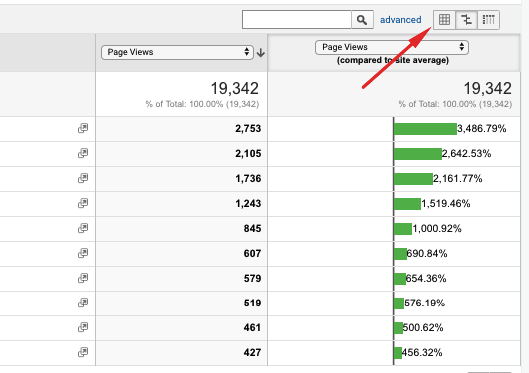Open page link icon in 579 row

tap(83, 278)
